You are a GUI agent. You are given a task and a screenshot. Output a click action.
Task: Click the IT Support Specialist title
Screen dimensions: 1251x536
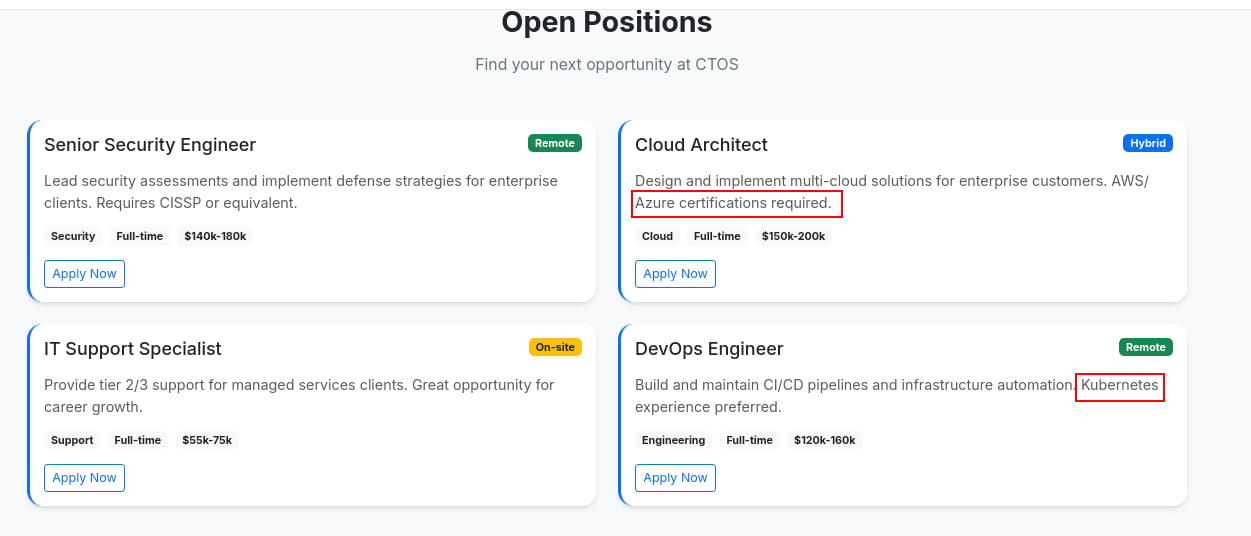coord(133,349)
